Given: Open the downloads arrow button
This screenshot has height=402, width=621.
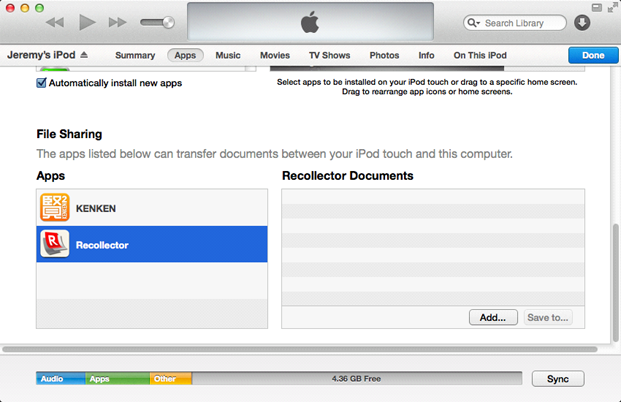Looking at the screenshot, I should coord(582,23).
